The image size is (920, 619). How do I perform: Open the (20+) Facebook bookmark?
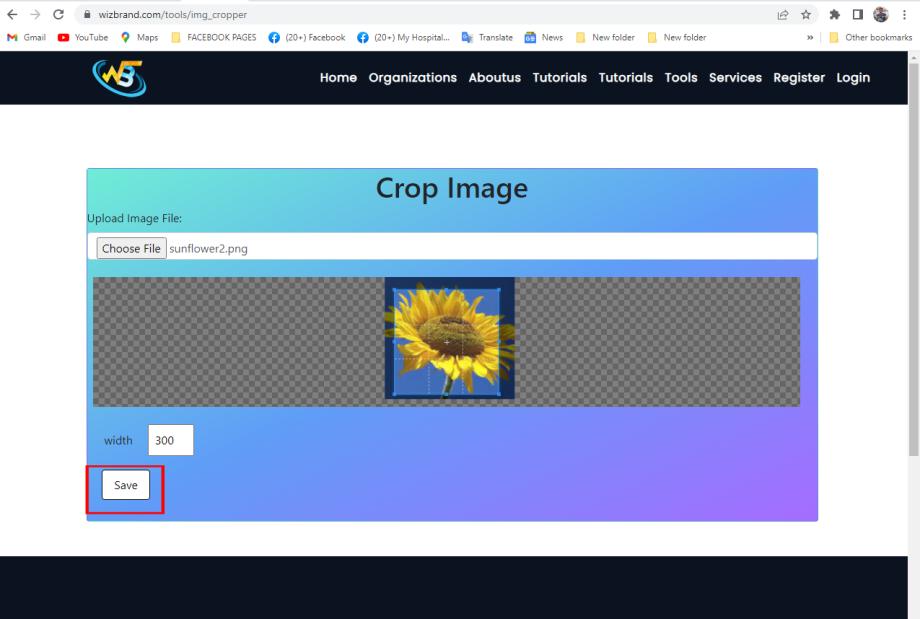[307, 38]
